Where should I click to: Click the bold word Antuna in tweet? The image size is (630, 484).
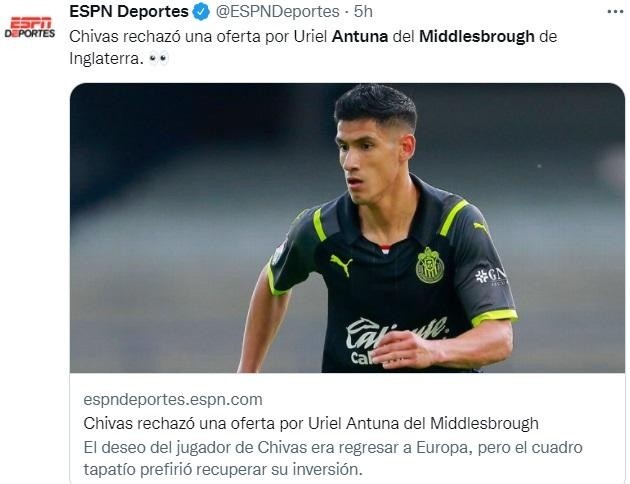[x=360, y=37]
